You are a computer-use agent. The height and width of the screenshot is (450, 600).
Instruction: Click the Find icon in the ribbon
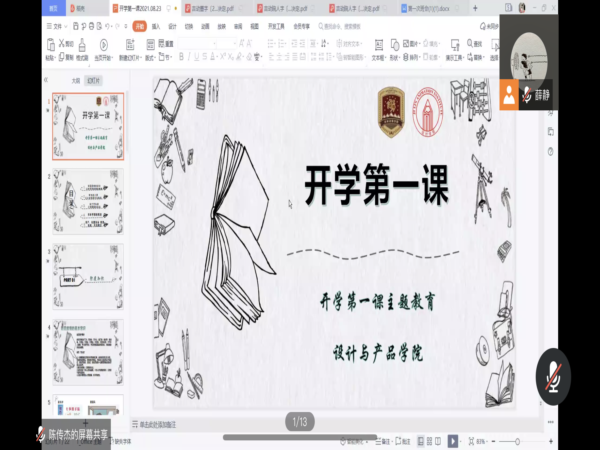coord(476,45)
